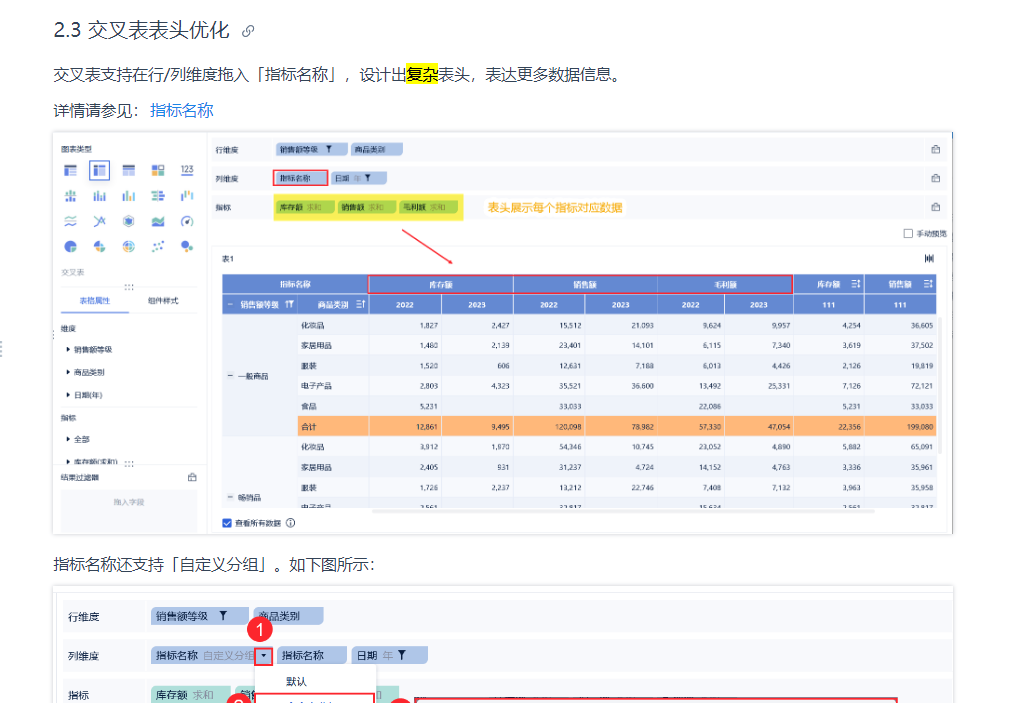Pick the gauge dashboard chart icon
The width and height of the screenshot is (1031, 703).
click(x=187, y=221)
